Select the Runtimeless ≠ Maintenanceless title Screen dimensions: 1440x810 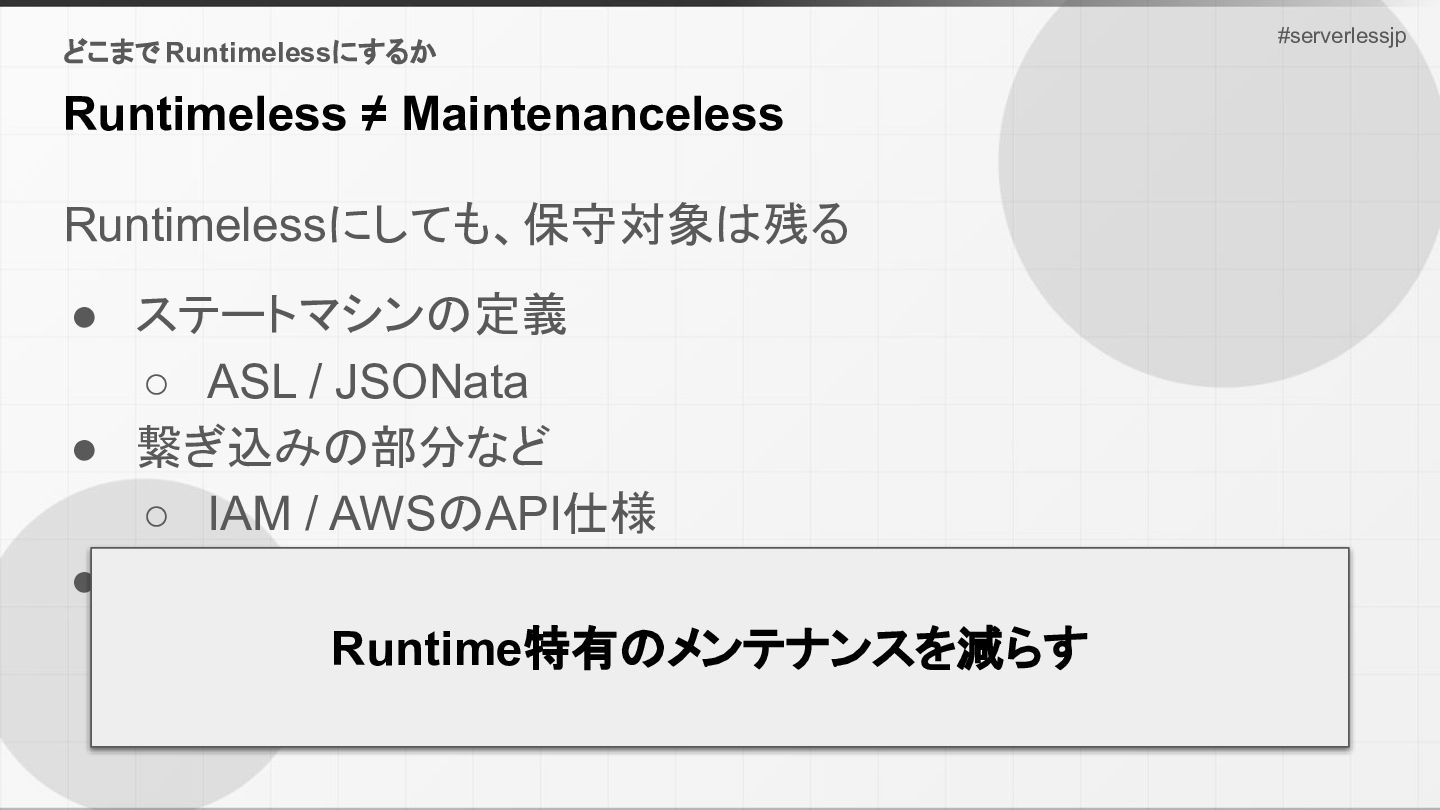tap(423, 114)
